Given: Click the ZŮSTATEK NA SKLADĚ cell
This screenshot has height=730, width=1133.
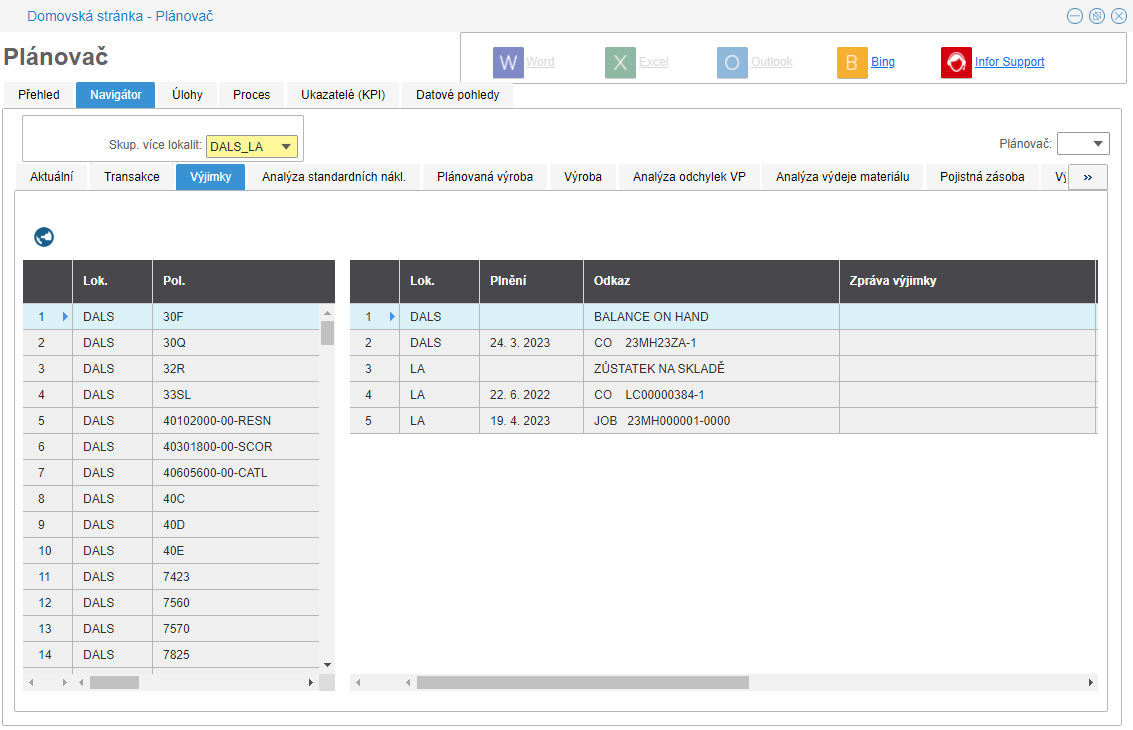Looking at the screenshot, I should 711,369.
